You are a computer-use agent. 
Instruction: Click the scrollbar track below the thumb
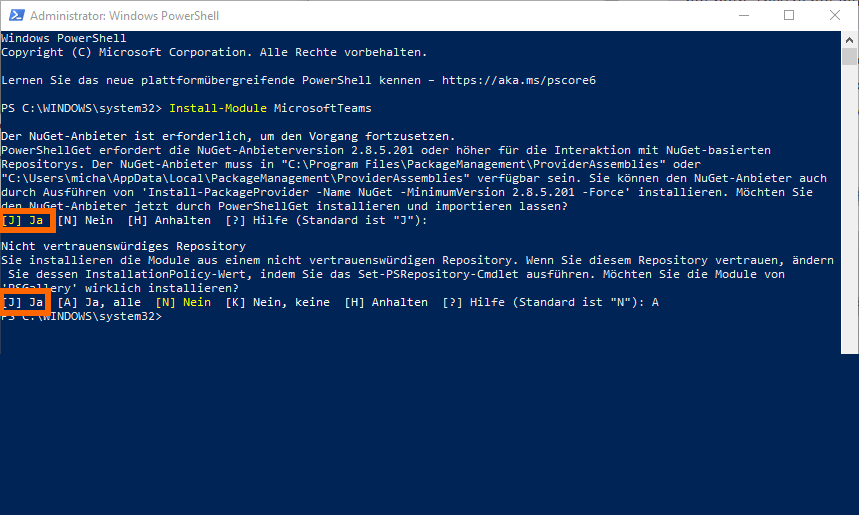[x=849, y=208]
